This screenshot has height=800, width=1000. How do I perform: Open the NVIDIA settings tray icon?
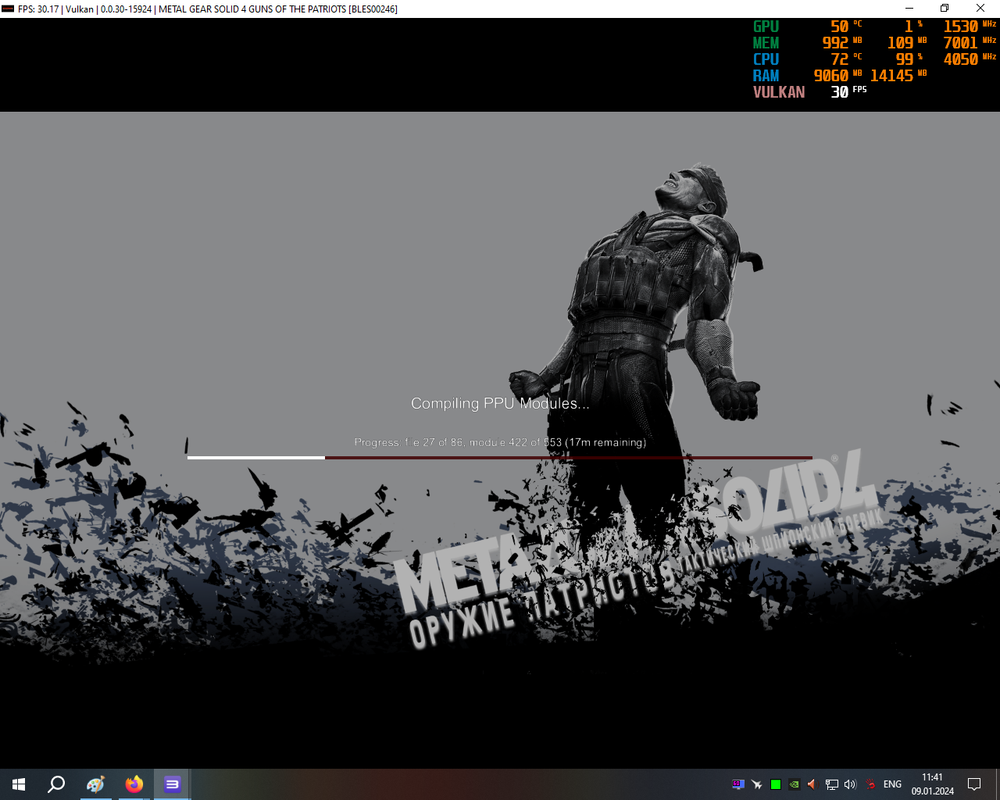point(794,784)
